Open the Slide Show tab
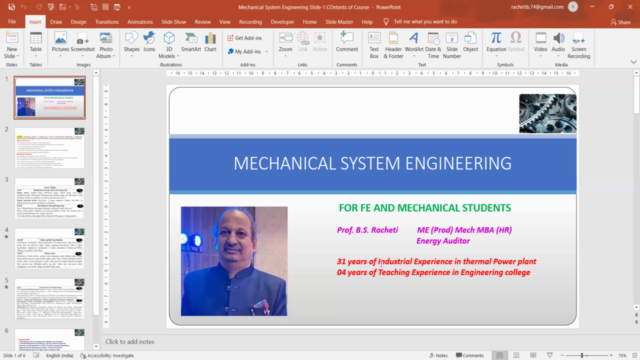 click(173, 22)
